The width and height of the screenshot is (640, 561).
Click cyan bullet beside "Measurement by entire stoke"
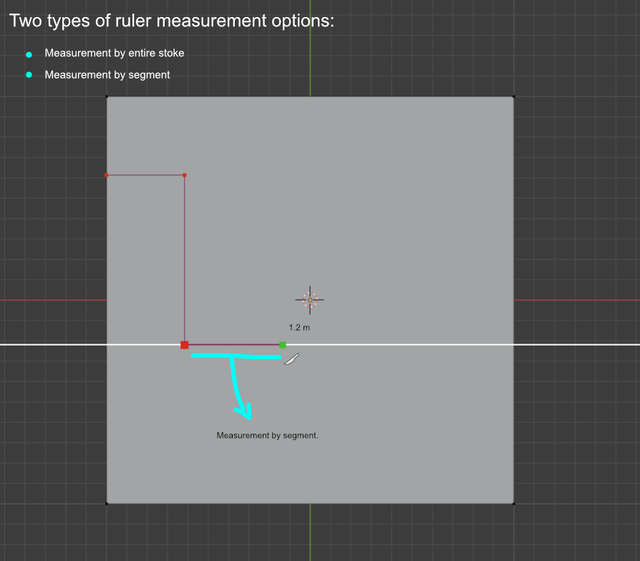pos(29,54)
